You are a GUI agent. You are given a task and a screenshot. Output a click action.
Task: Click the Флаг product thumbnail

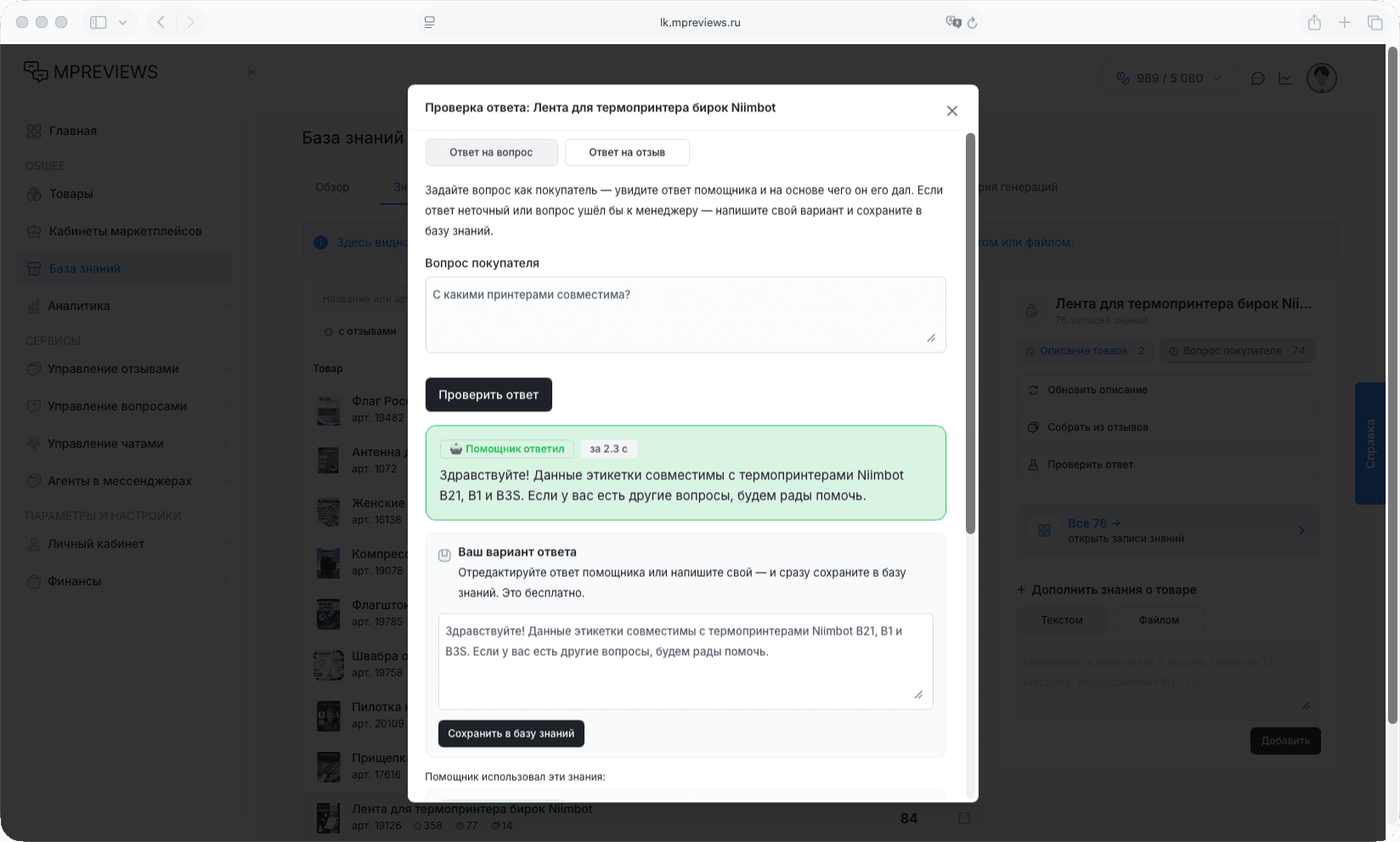click(x=329, y=410)
